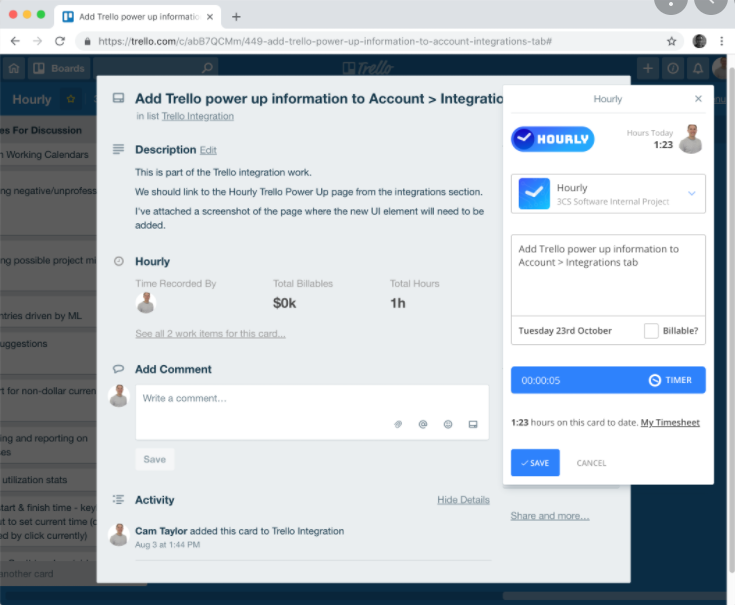
Task: Click the Aug 3 at 1:44 PM timestamp
Action: 167,545
